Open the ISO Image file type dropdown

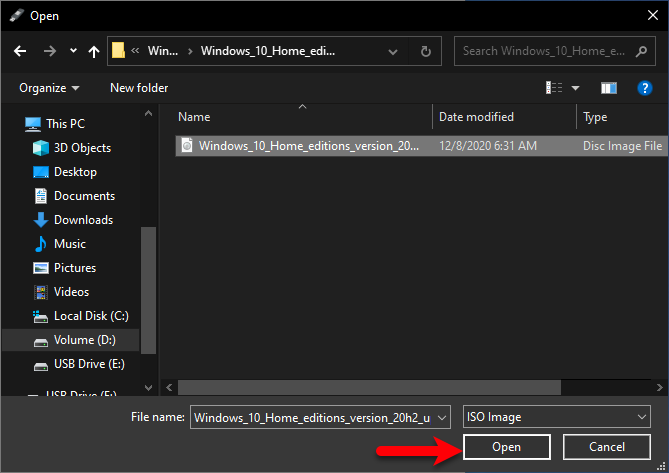click(x=556, y=417)
